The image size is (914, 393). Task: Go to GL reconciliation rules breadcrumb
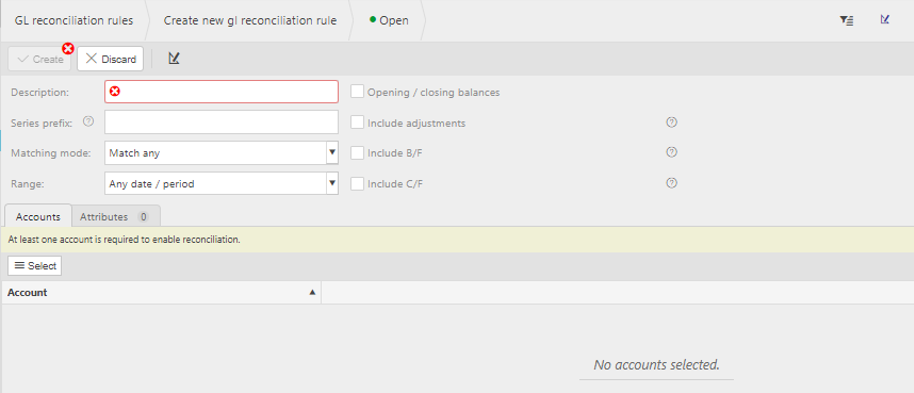(x=74, y=20)
